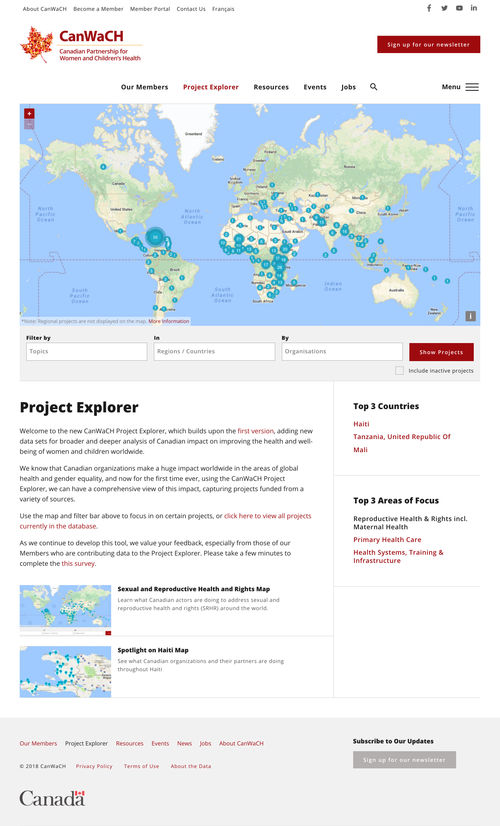
Task: Click the map info icon
Action: click(470, 316)
